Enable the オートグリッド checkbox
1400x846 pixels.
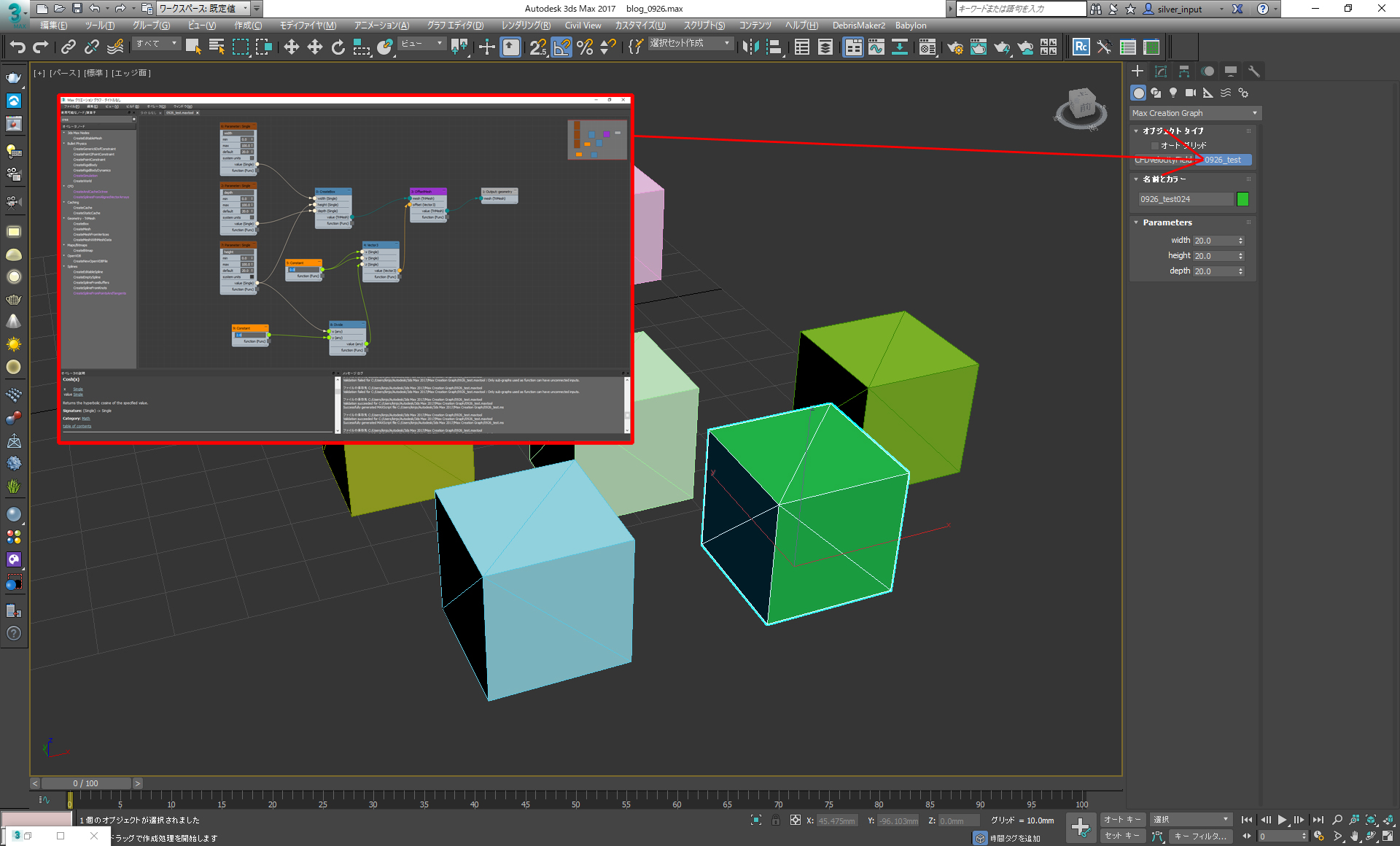pyautogui.click(x=1155, y=145)
